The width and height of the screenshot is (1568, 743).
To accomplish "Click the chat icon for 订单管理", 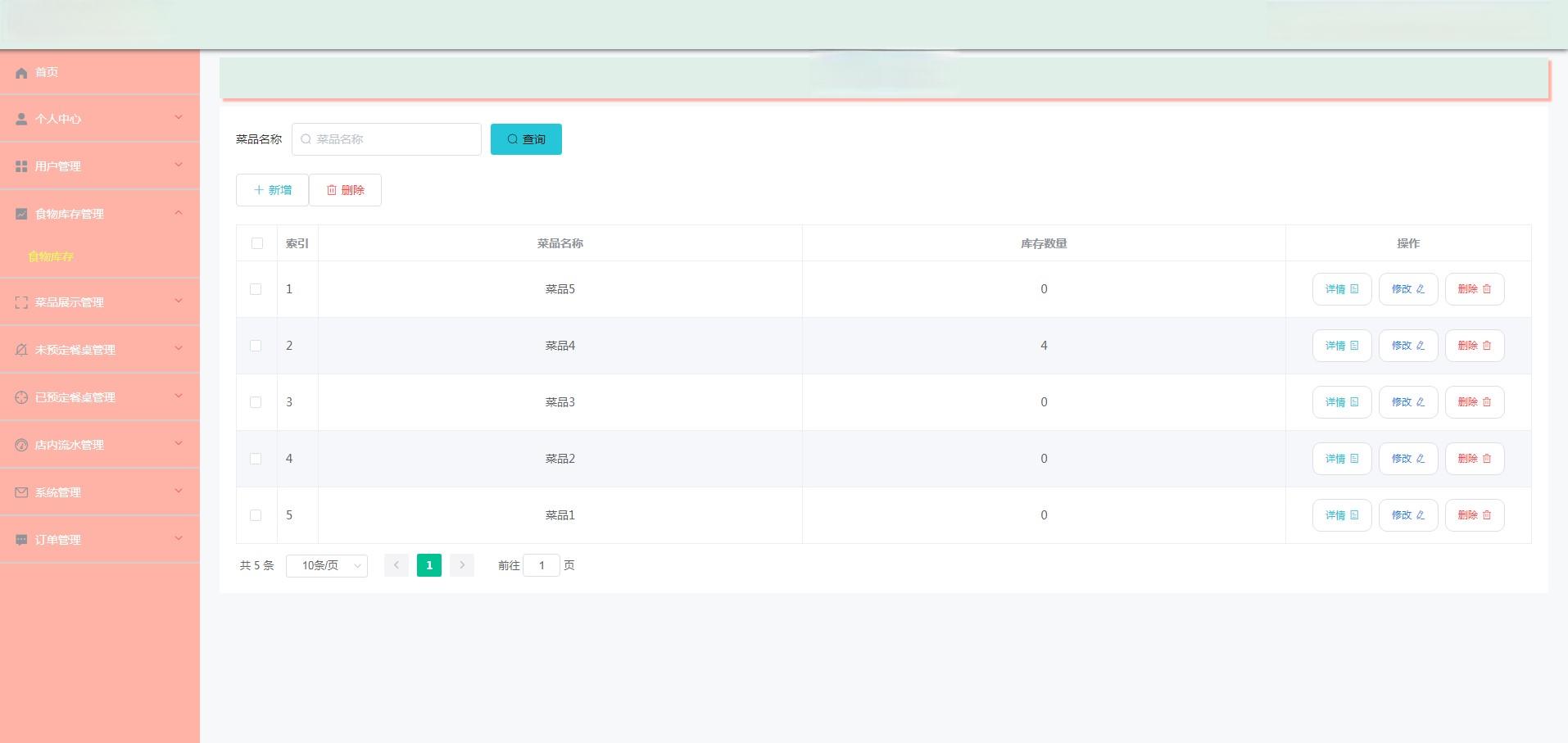I will pyautogui.click(x=21, y=541).
